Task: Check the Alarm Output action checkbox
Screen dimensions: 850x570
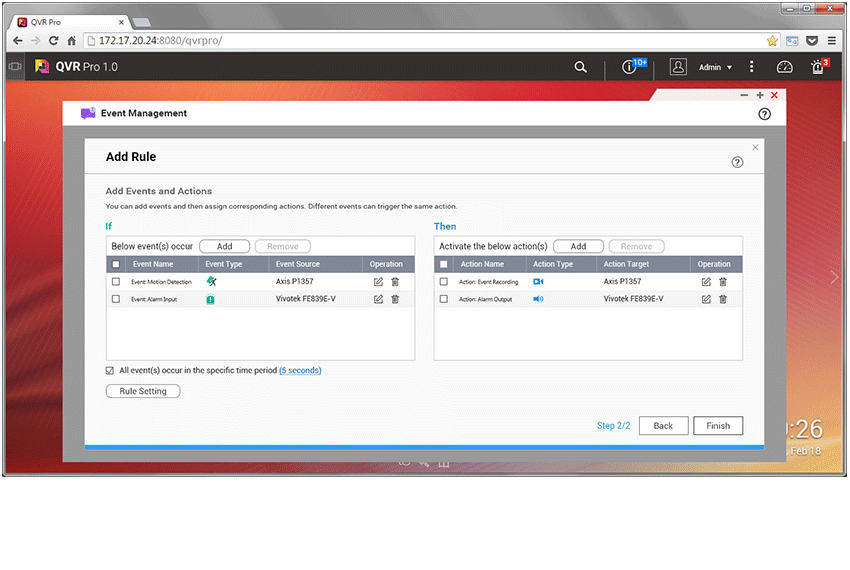Action: (444, 299)
